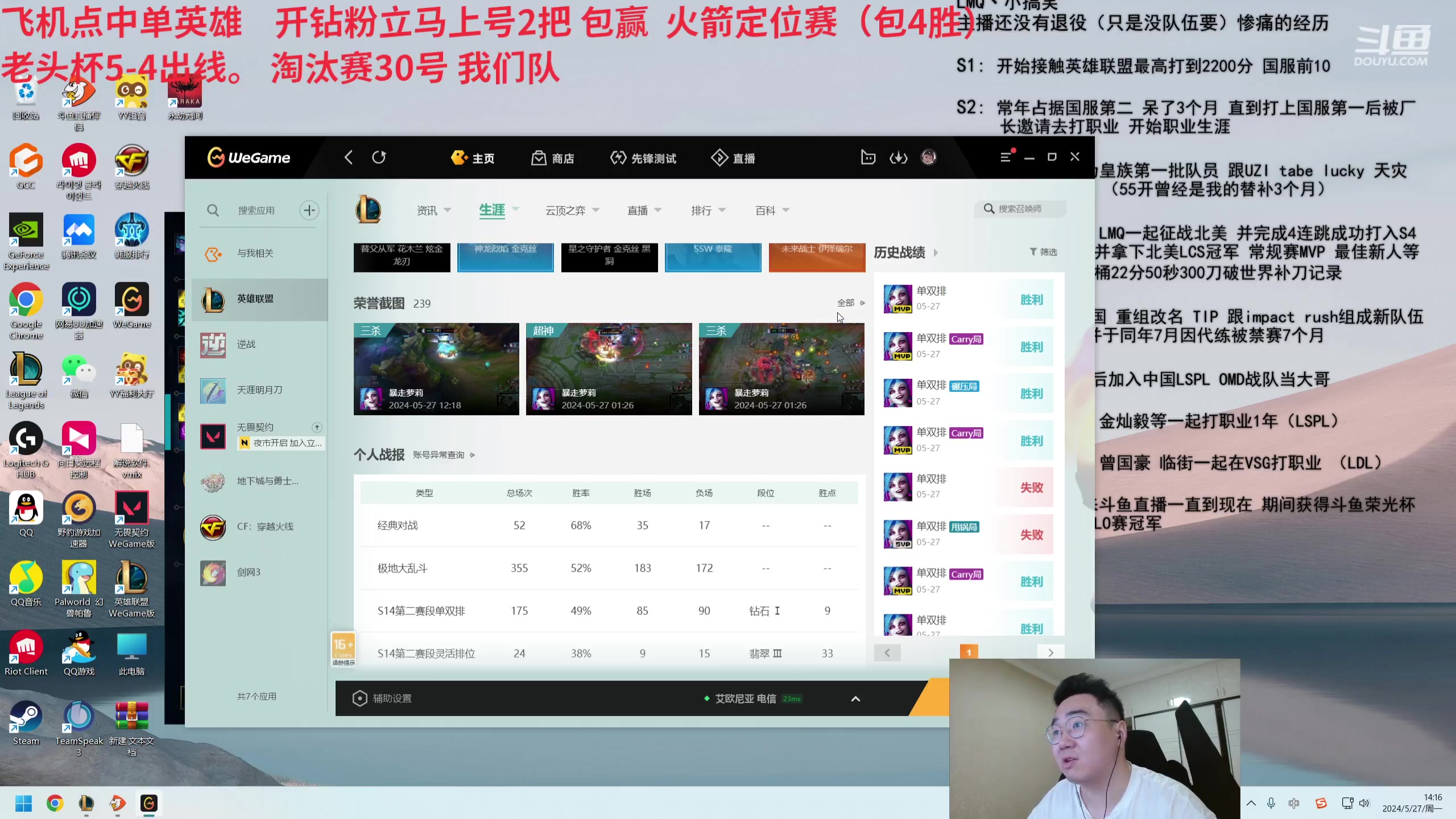Image resolution: width=1456 pixels, height=819 pixels.
Task: Toggle the microphone icon in system tray
Action: coord(1271,803)
